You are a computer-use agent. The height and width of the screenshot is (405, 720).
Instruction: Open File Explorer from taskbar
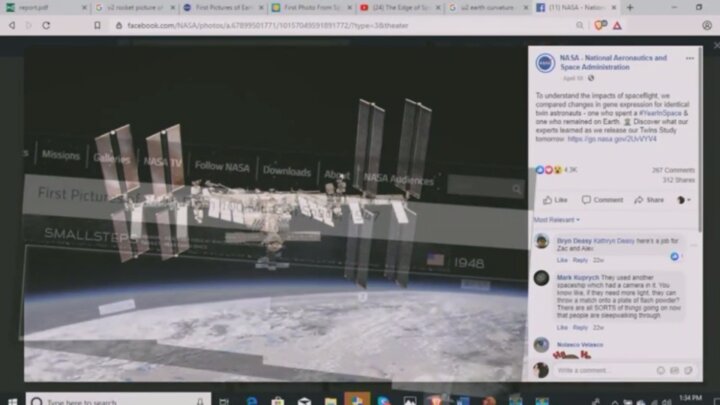(x=330, y=401)
